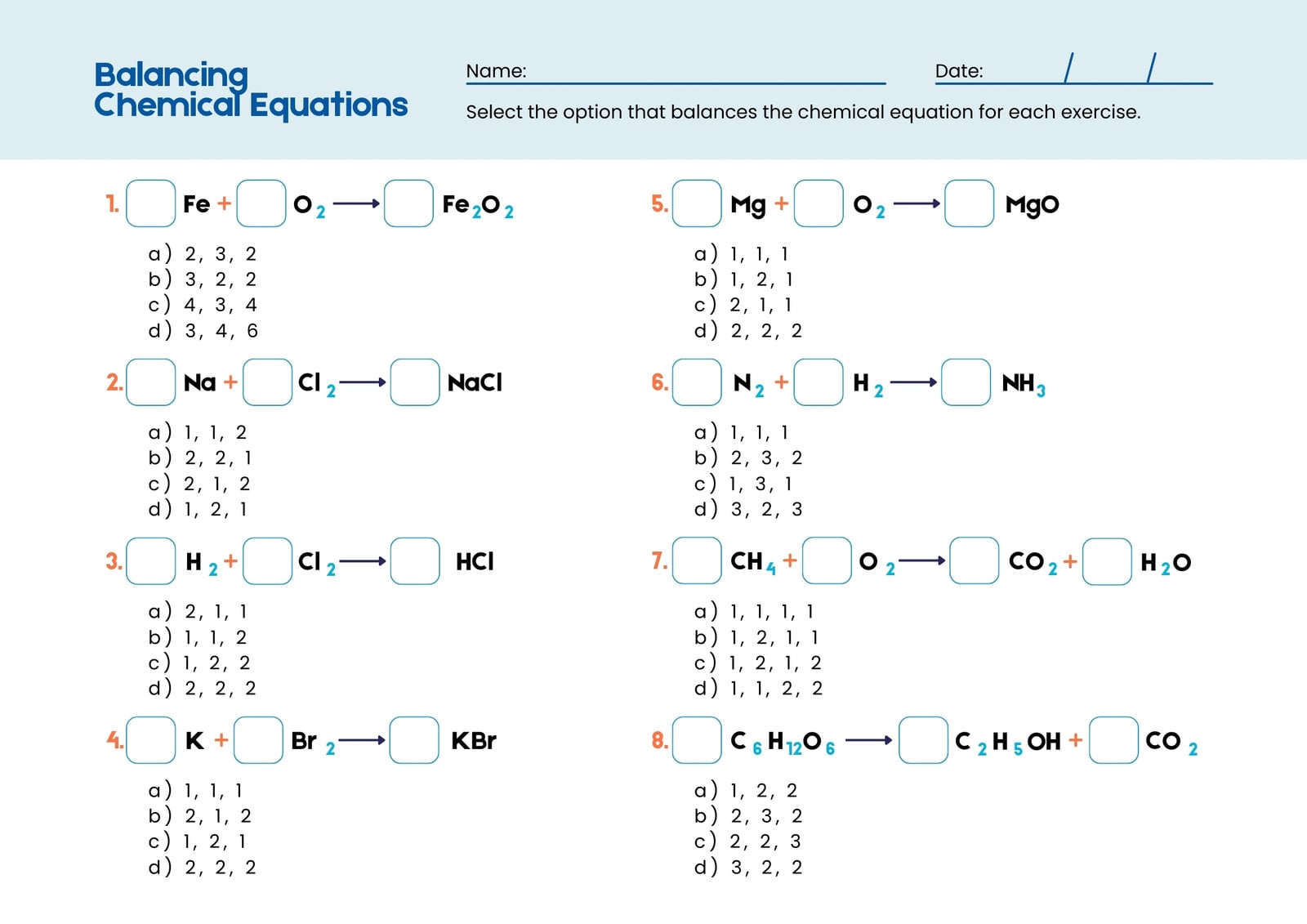This screenshot has height=924, width=1307.
Task: Click the coefficient box before Mg
Action: [697, 203]
